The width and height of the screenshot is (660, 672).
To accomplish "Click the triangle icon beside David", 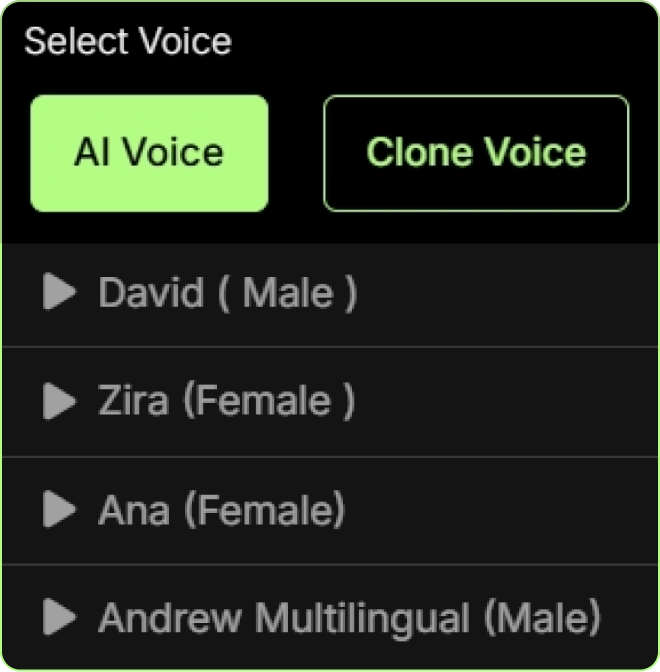I will tap(60, 292).
